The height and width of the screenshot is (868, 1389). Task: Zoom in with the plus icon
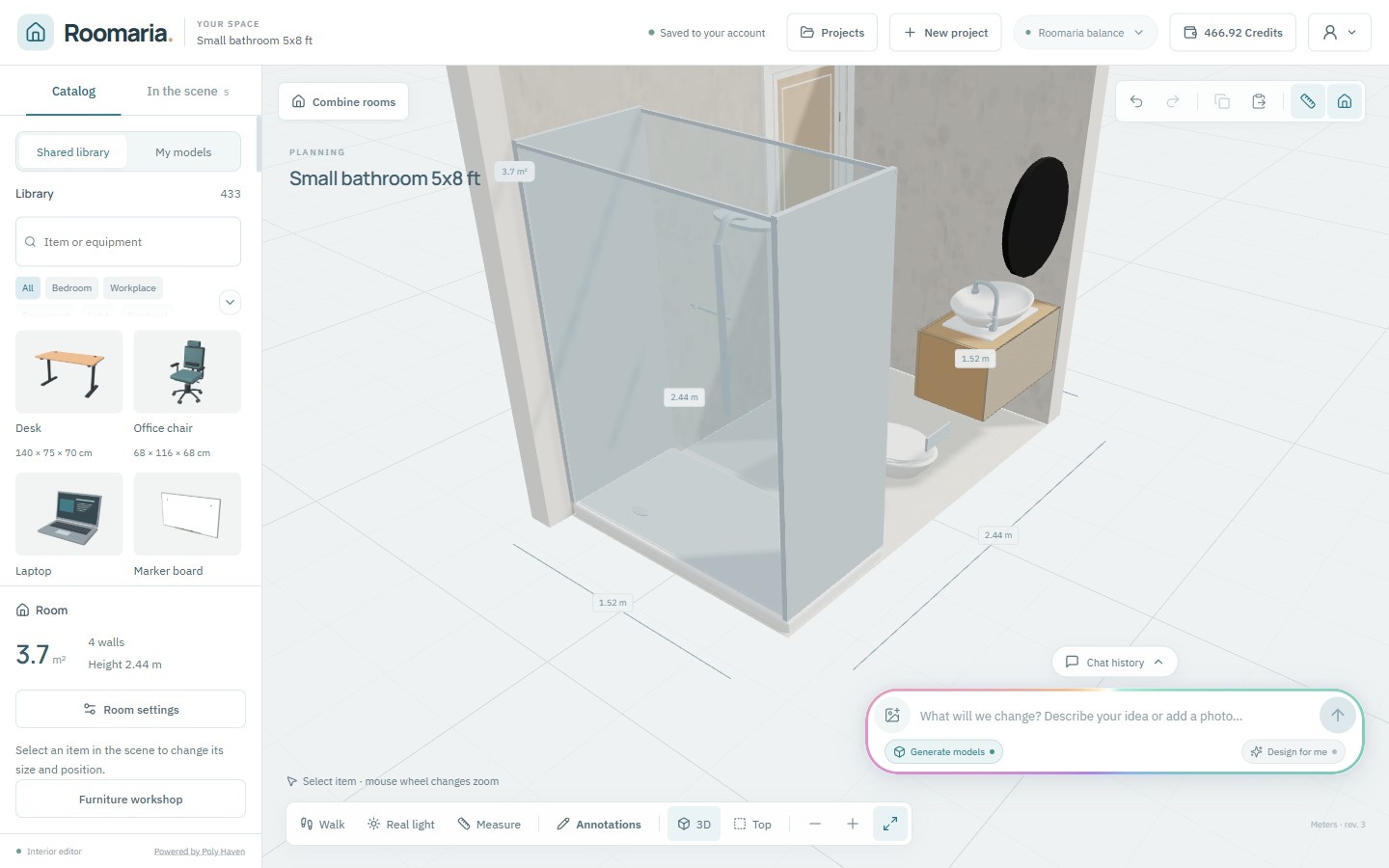[x=853, y=824]
